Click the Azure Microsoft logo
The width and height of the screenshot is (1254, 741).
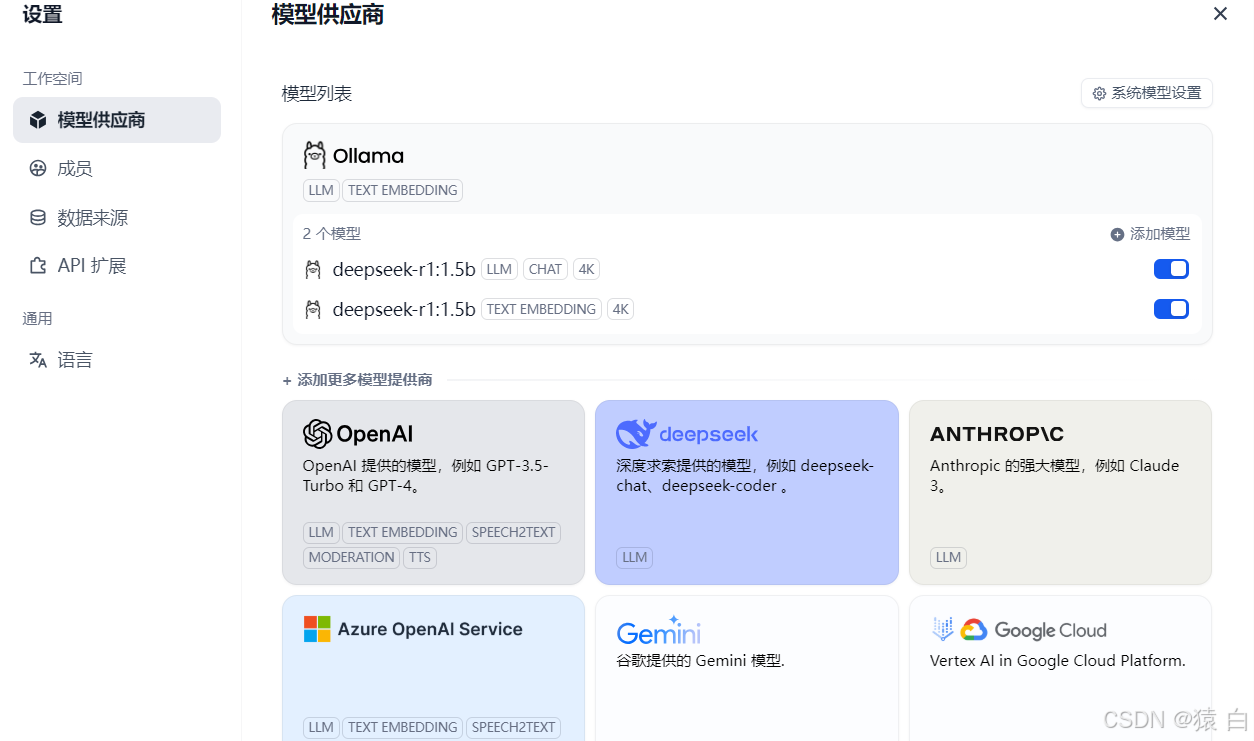pyautogui.click(x=317, y=629)
